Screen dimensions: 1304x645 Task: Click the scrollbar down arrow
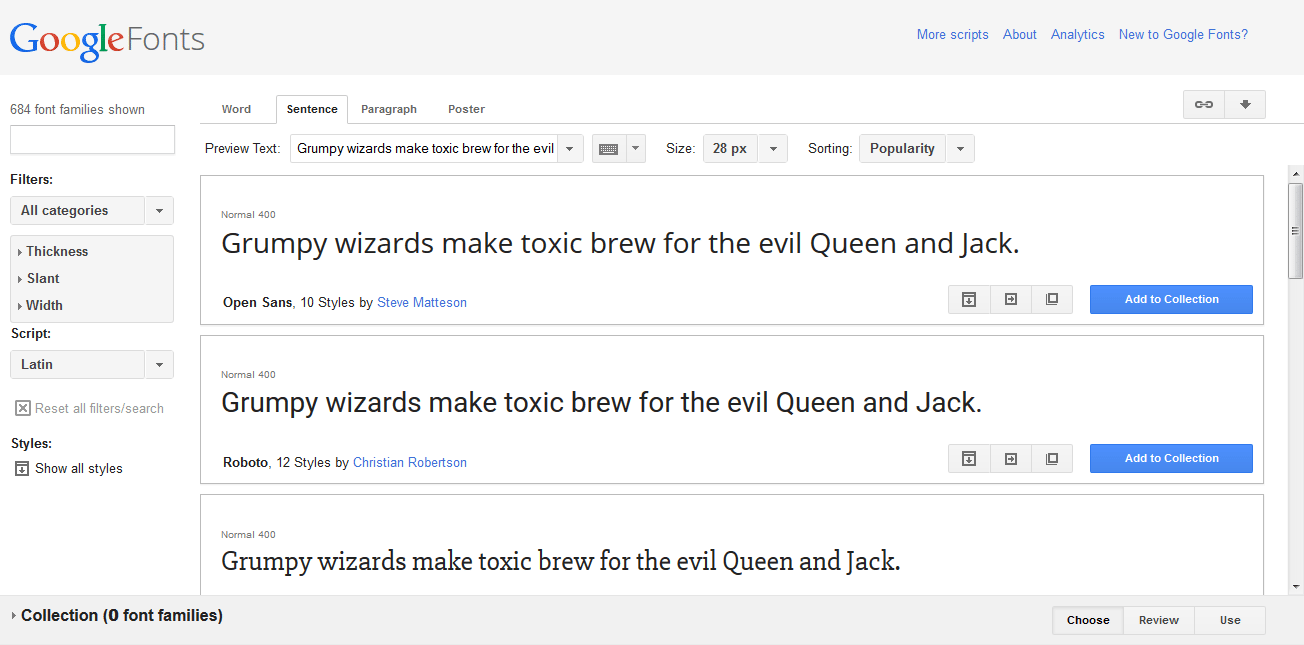coord(1296,587)
